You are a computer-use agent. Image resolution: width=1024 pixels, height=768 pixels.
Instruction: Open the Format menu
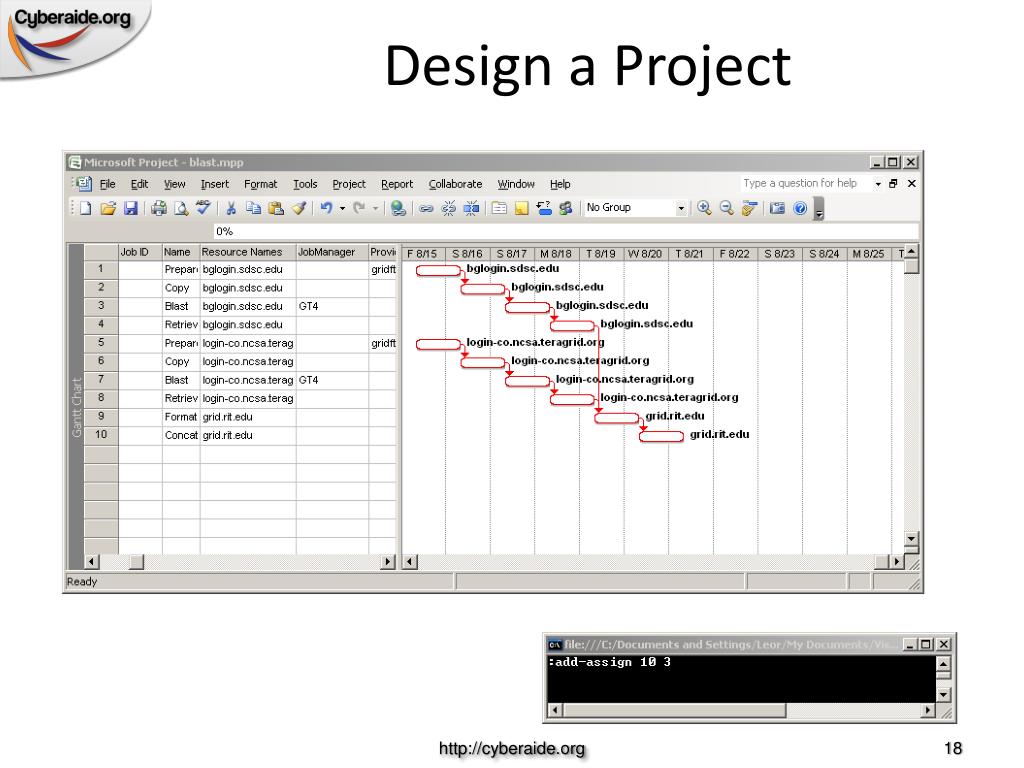coord(261,184)
